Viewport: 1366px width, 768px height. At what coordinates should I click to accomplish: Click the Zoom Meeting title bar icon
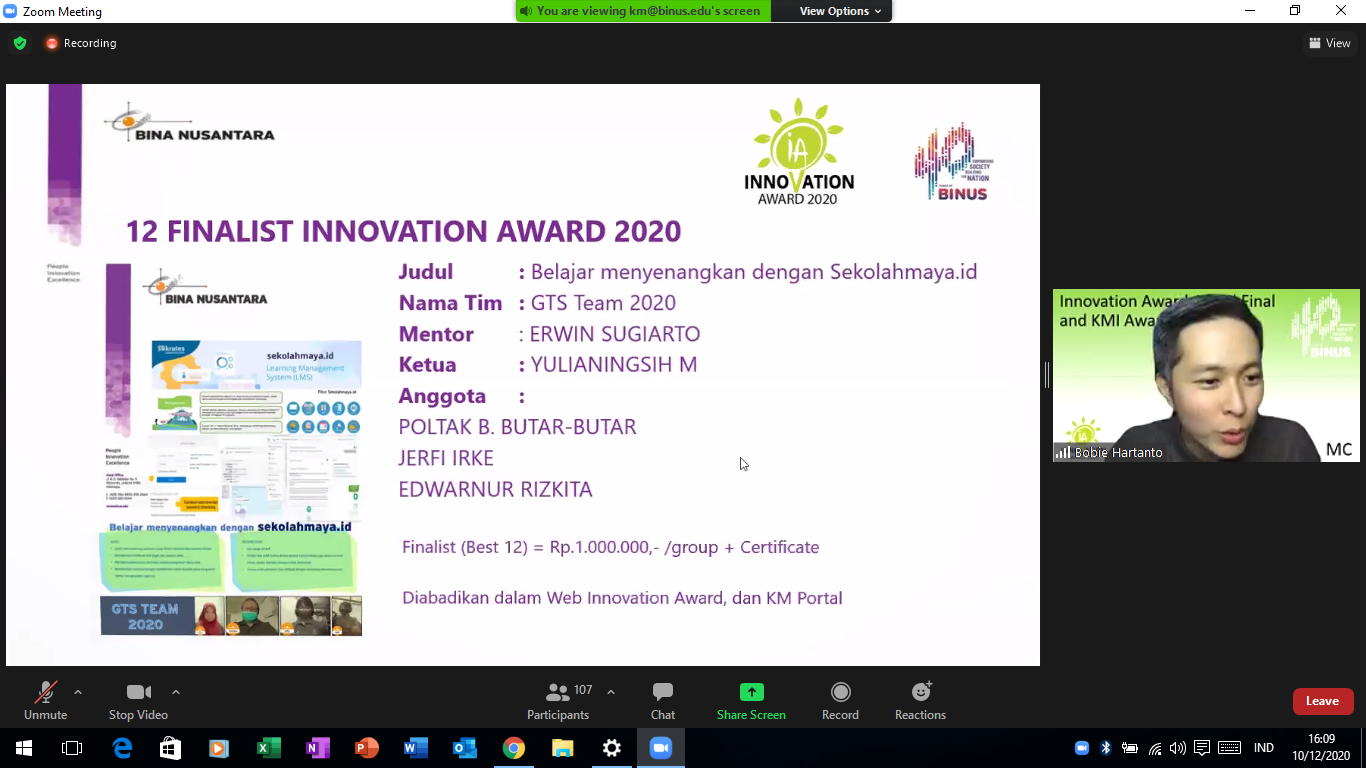click(10, 11)
